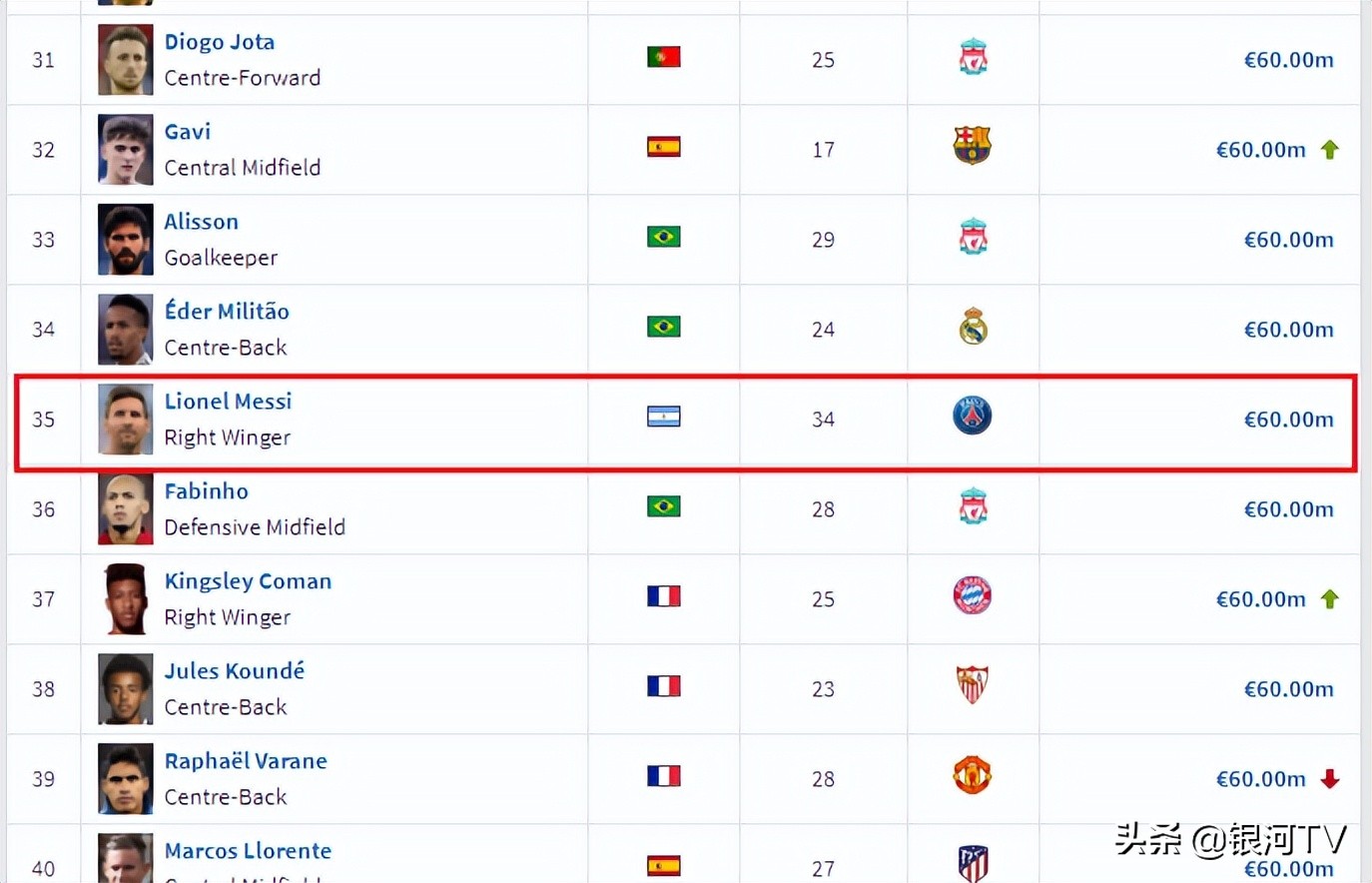Open Alisson's €60.00m market value link

(1288, 240)
